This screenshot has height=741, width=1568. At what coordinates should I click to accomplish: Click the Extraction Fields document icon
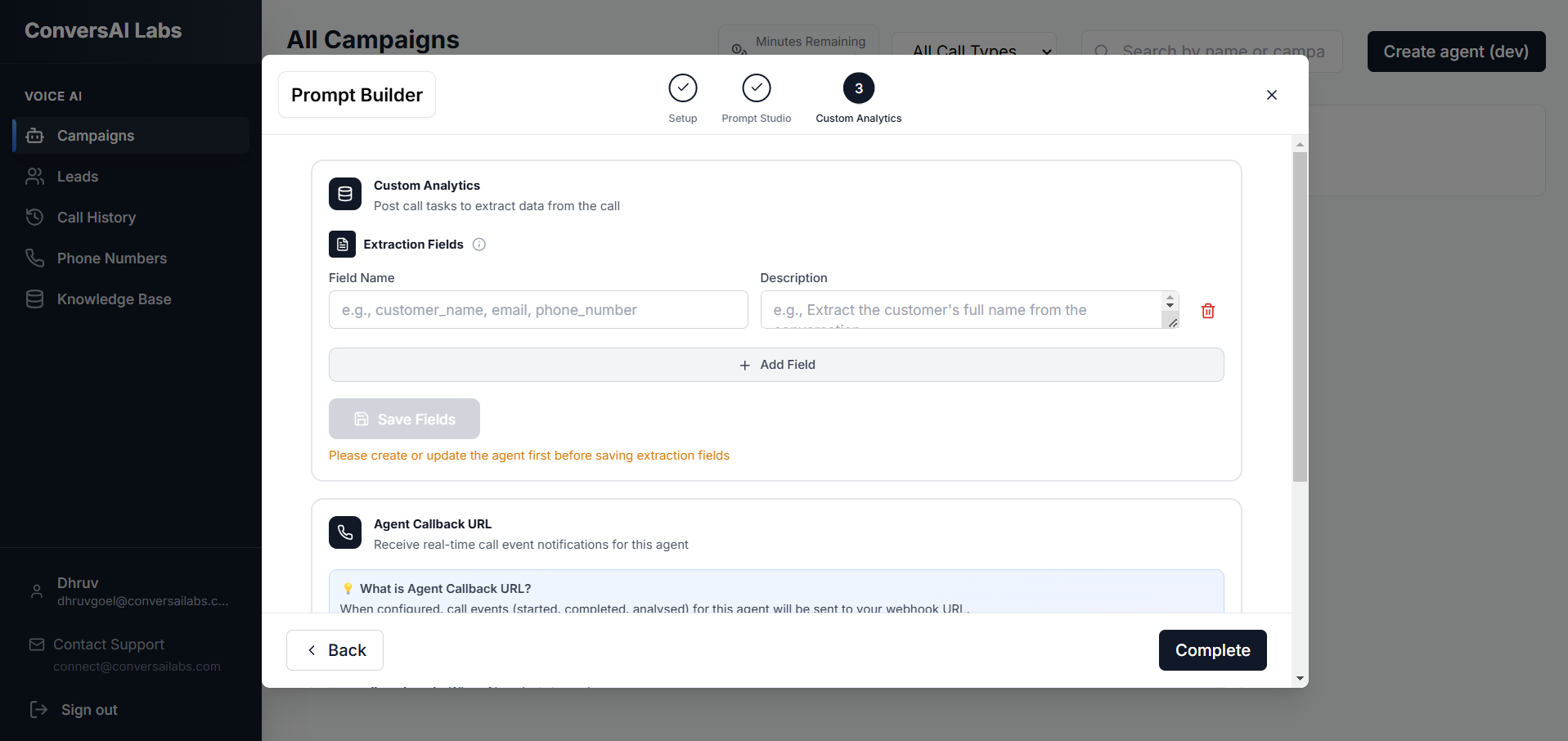point(342,245)
